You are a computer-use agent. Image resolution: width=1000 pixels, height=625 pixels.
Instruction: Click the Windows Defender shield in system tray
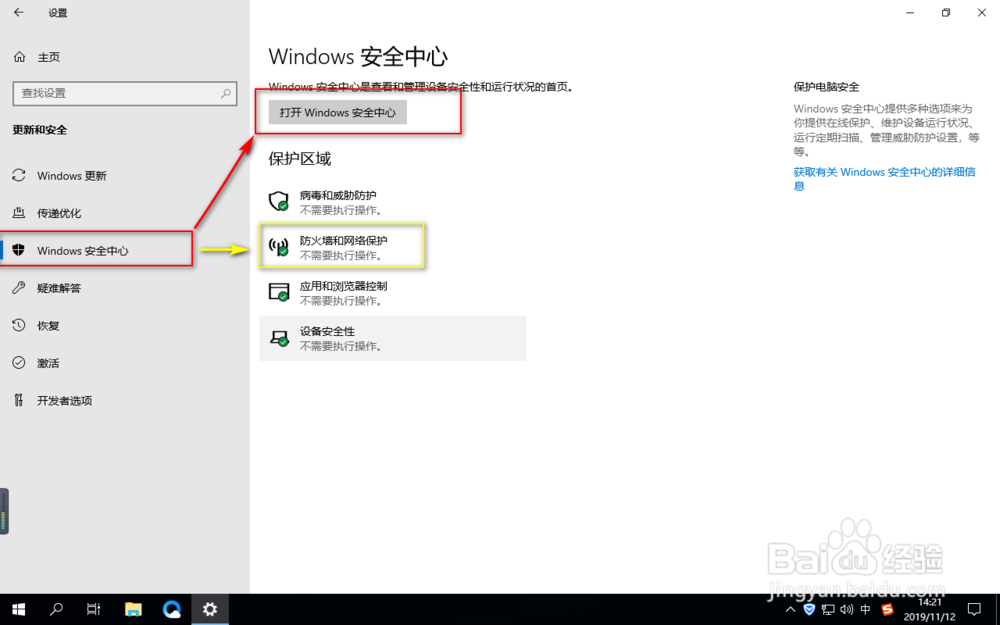point(810,609)
